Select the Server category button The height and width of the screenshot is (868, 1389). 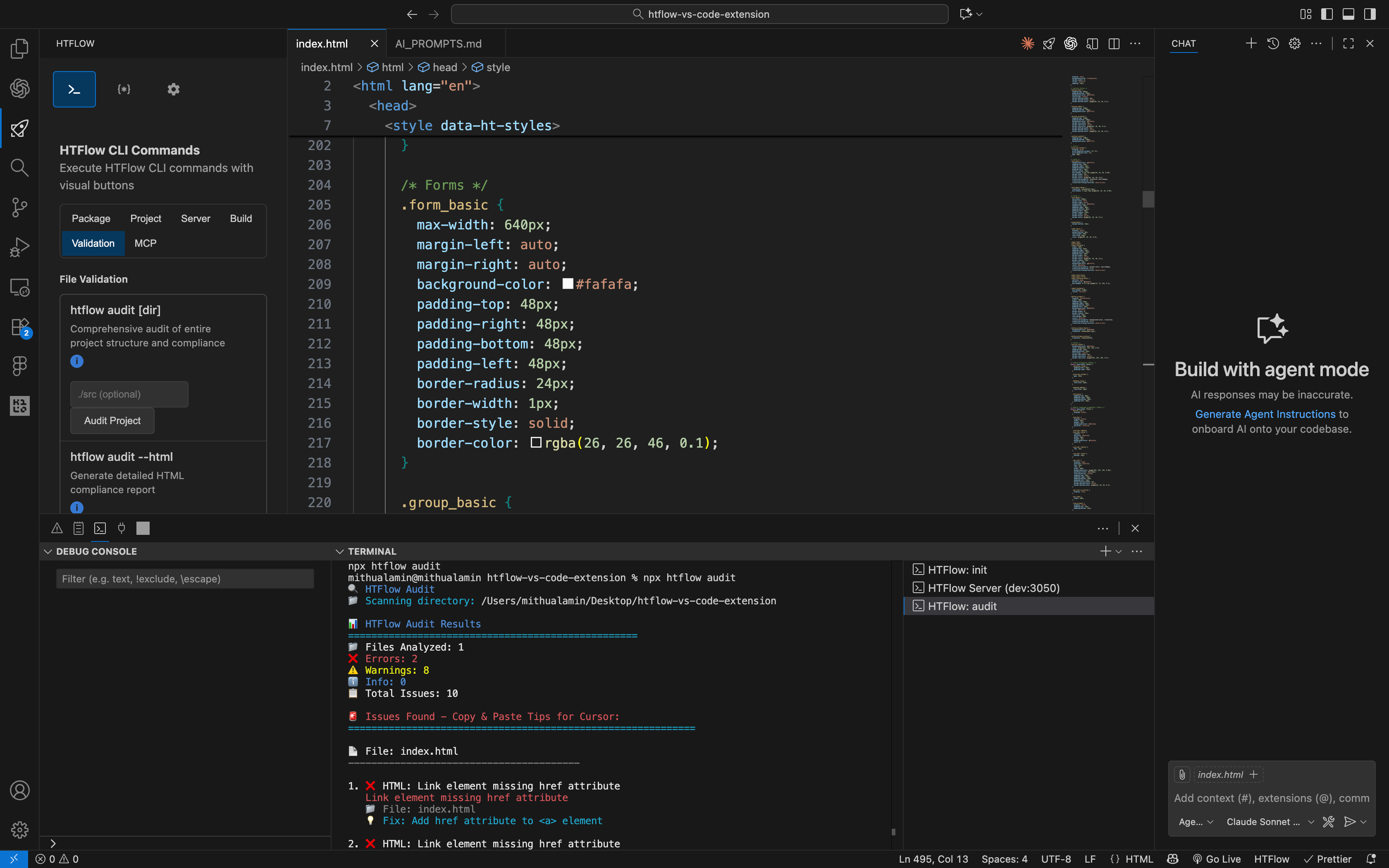pyautogui.click(x=195, y=218)
